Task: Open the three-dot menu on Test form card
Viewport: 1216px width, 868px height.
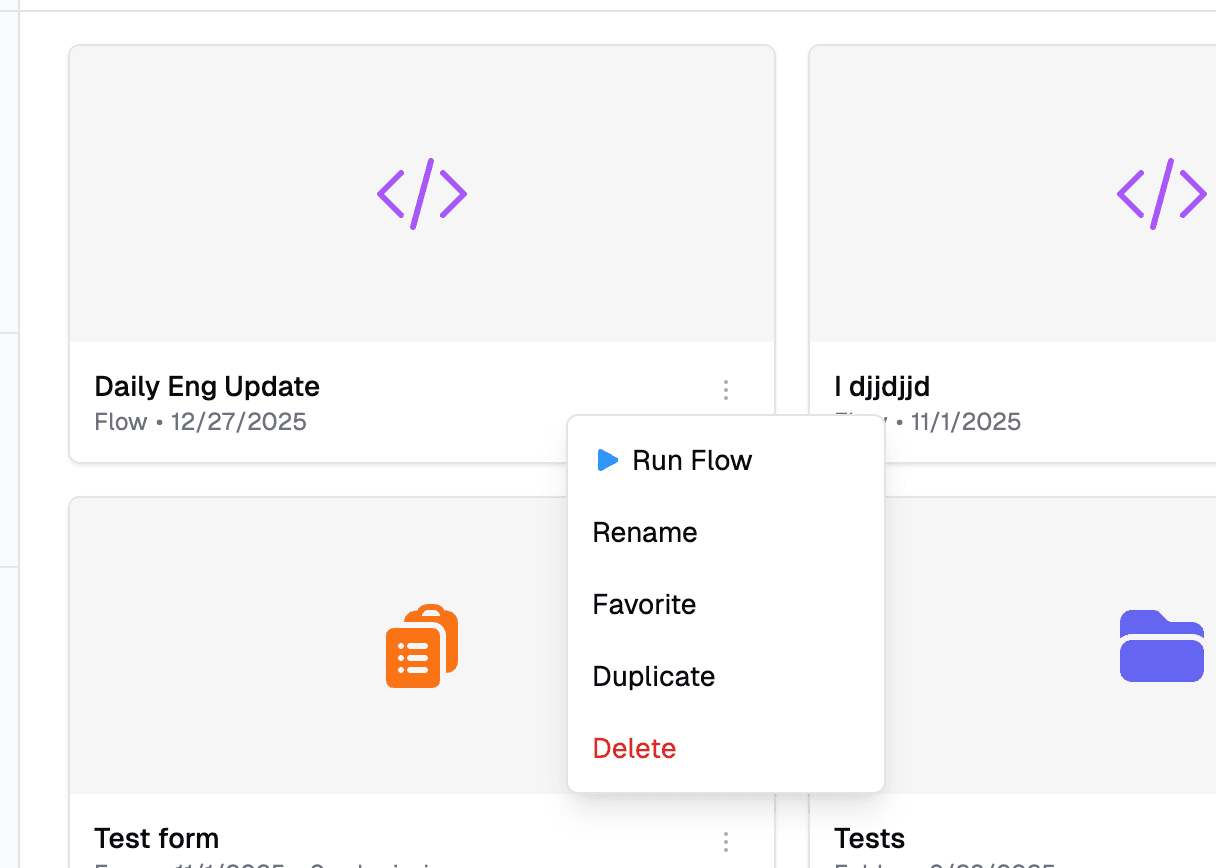Action: click(x=725, y=842)
